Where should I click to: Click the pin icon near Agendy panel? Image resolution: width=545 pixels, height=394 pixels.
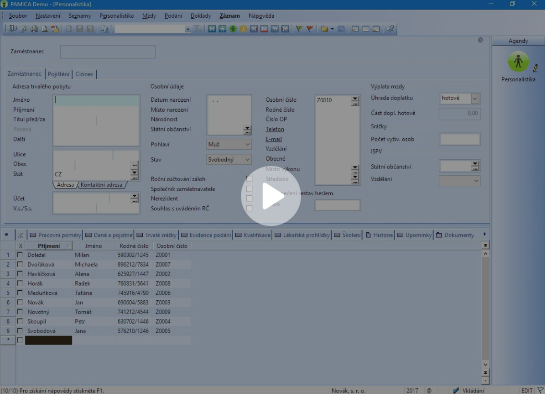click(480, 40)
